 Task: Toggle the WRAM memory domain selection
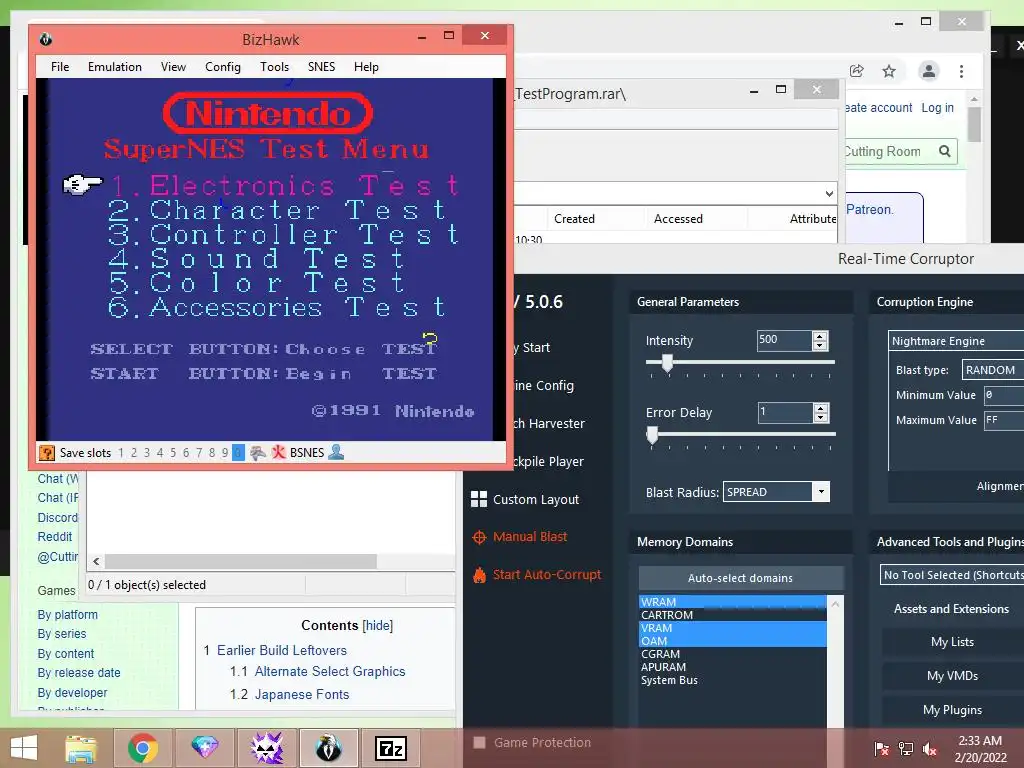pos(732,602)
